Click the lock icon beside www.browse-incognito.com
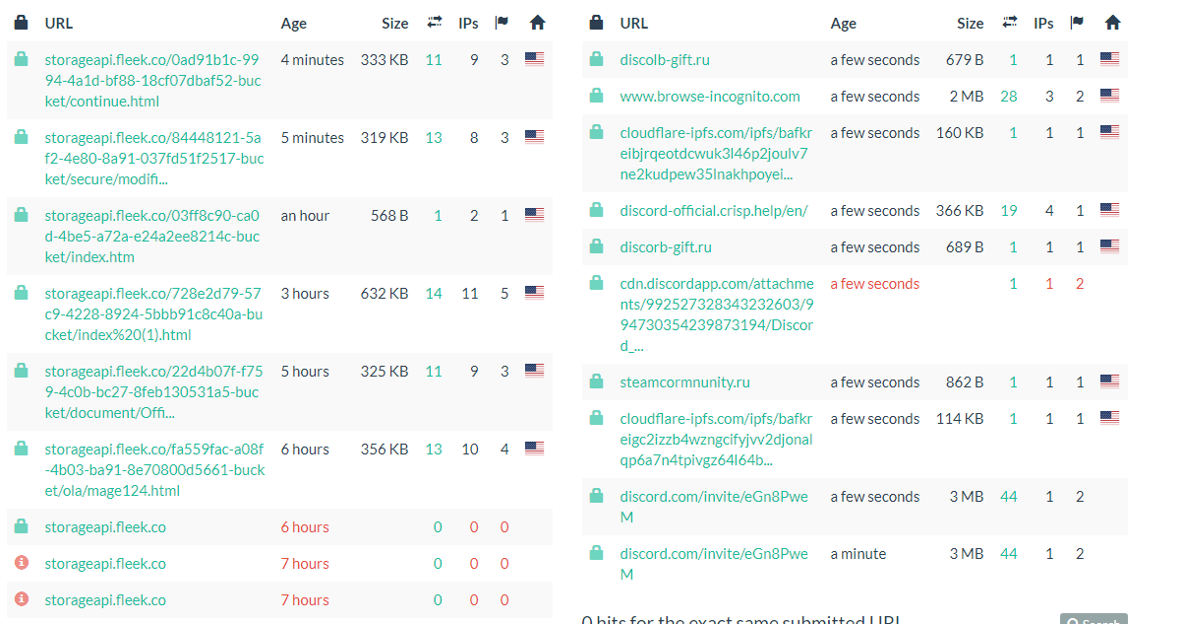 pos(596,95)
